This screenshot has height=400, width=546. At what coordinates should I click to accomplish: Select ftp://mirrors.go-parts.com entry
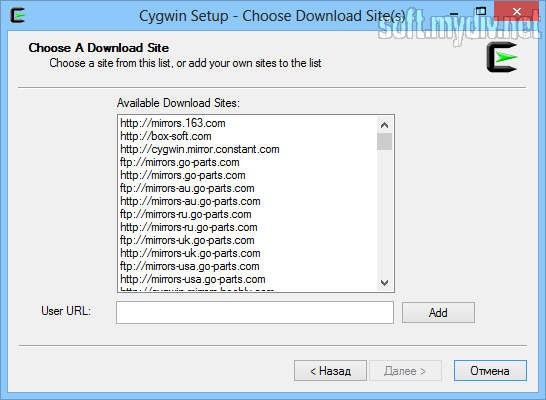pos(180,162)
